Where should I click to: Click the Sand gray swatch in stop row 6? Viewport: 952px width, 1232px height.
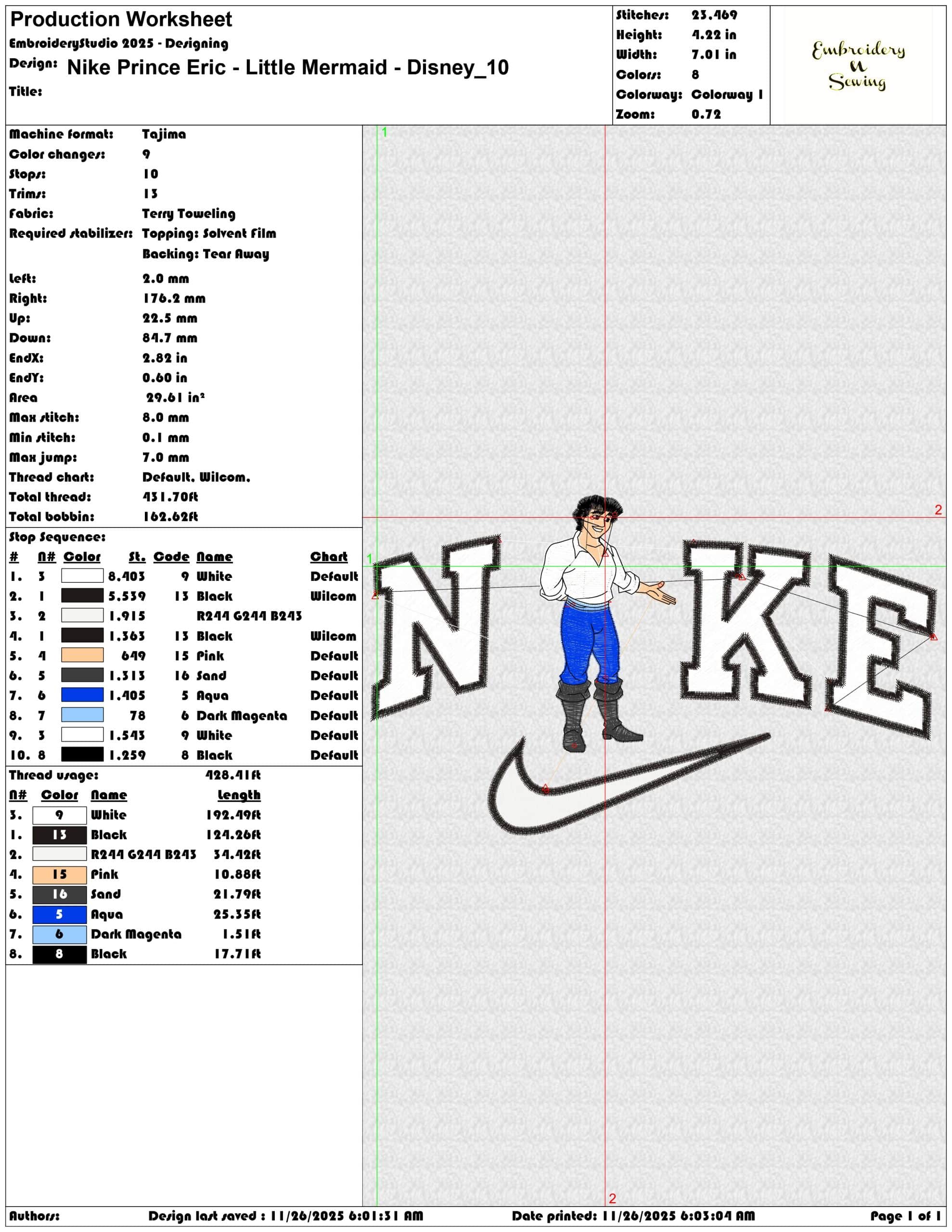(x=82, y=675)
